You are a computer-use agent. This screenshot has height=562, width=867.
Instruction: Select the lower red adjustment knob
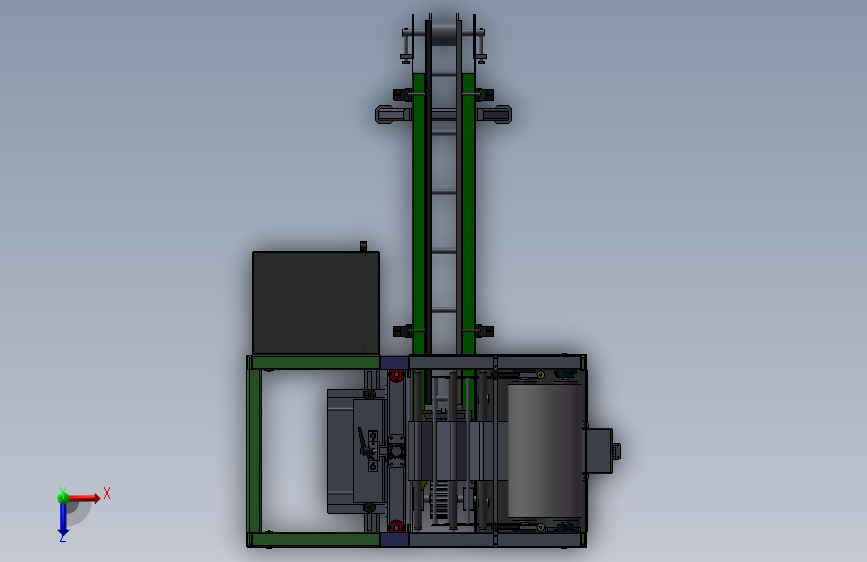pos(396,525)
